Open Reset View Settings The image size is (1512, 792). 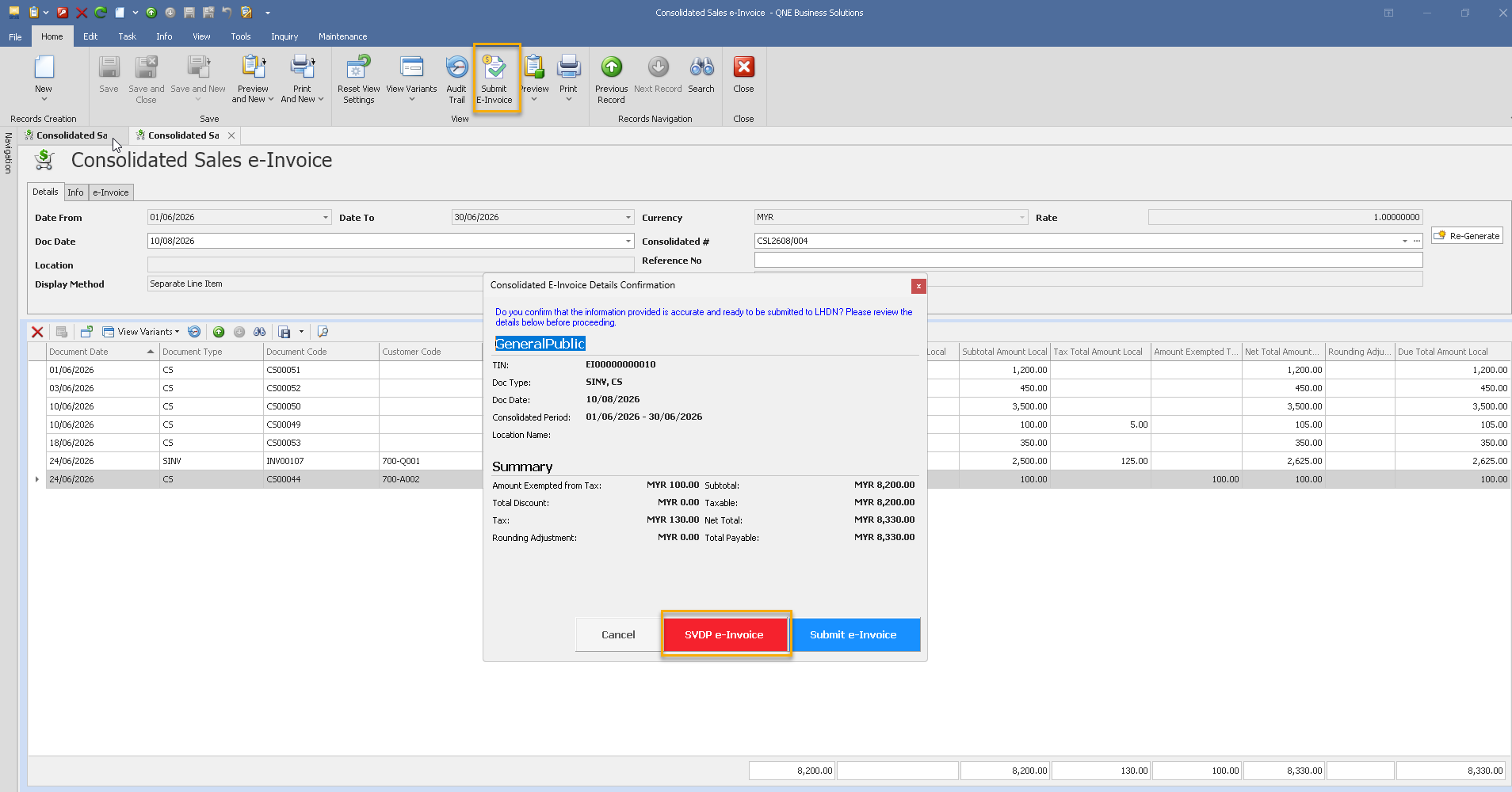(x=358, y=78)
